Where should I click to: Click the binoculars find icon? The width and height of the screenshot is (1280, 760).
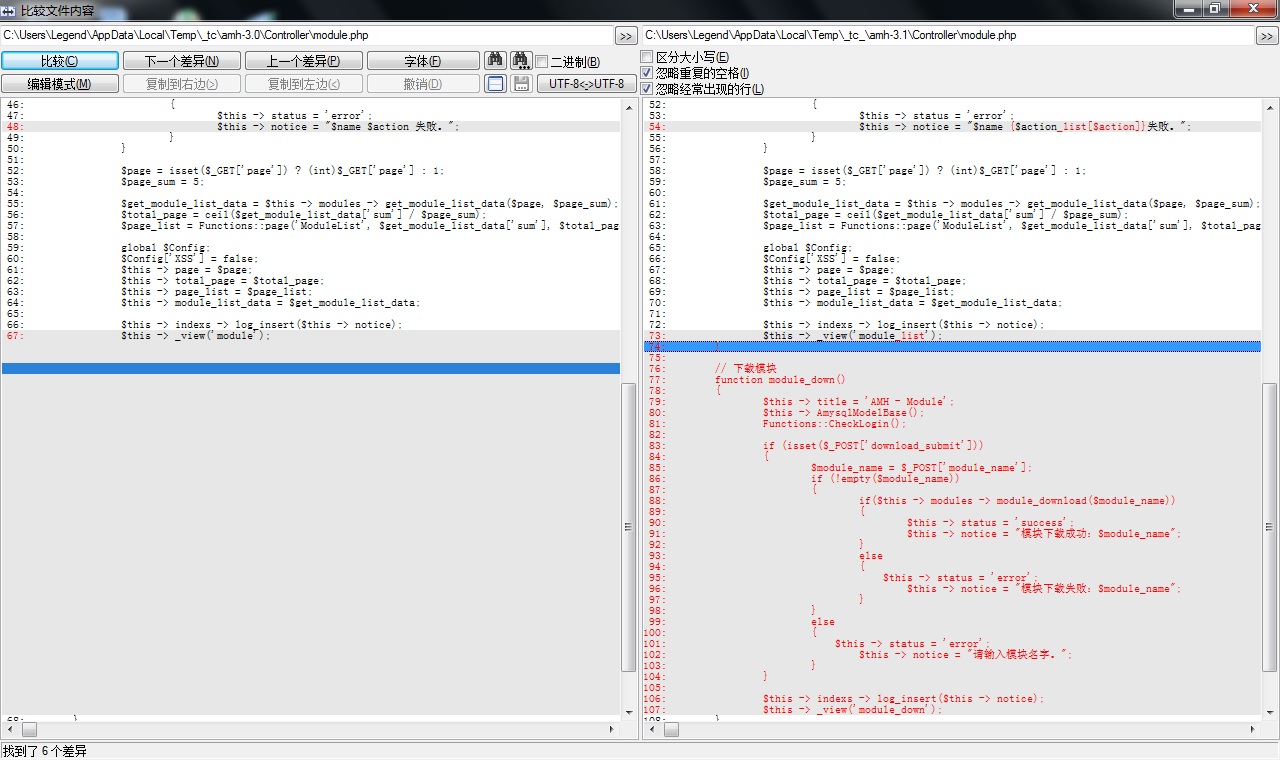tap(495, 61)
